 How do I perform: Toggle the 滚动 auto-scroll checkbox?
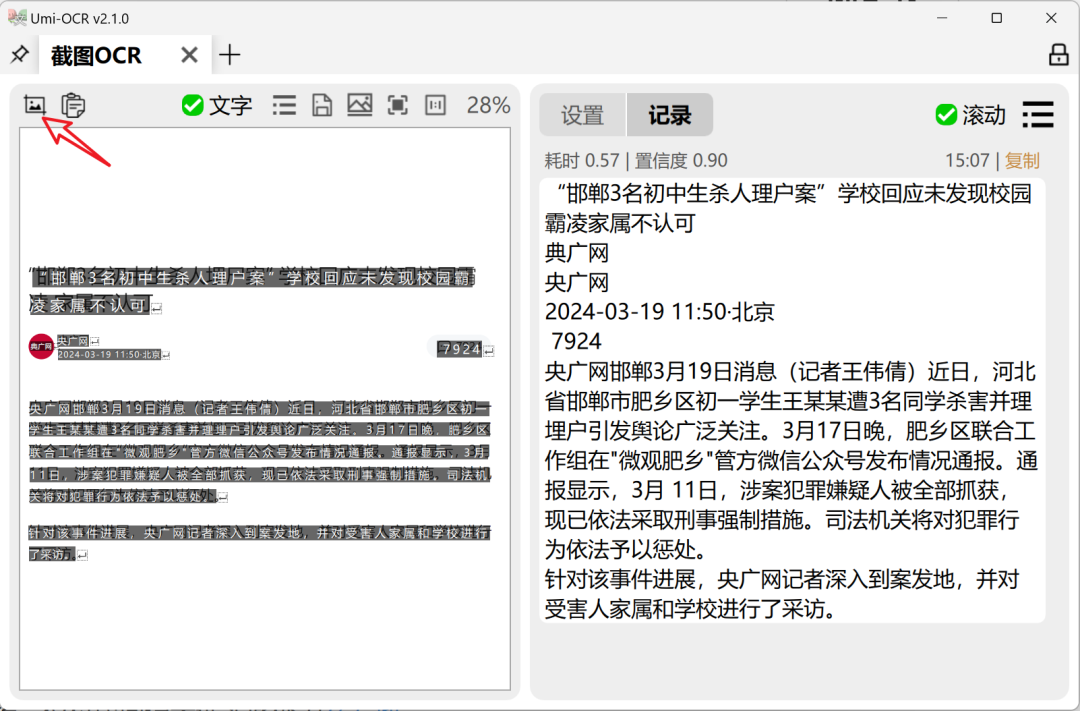click(946, 114)
